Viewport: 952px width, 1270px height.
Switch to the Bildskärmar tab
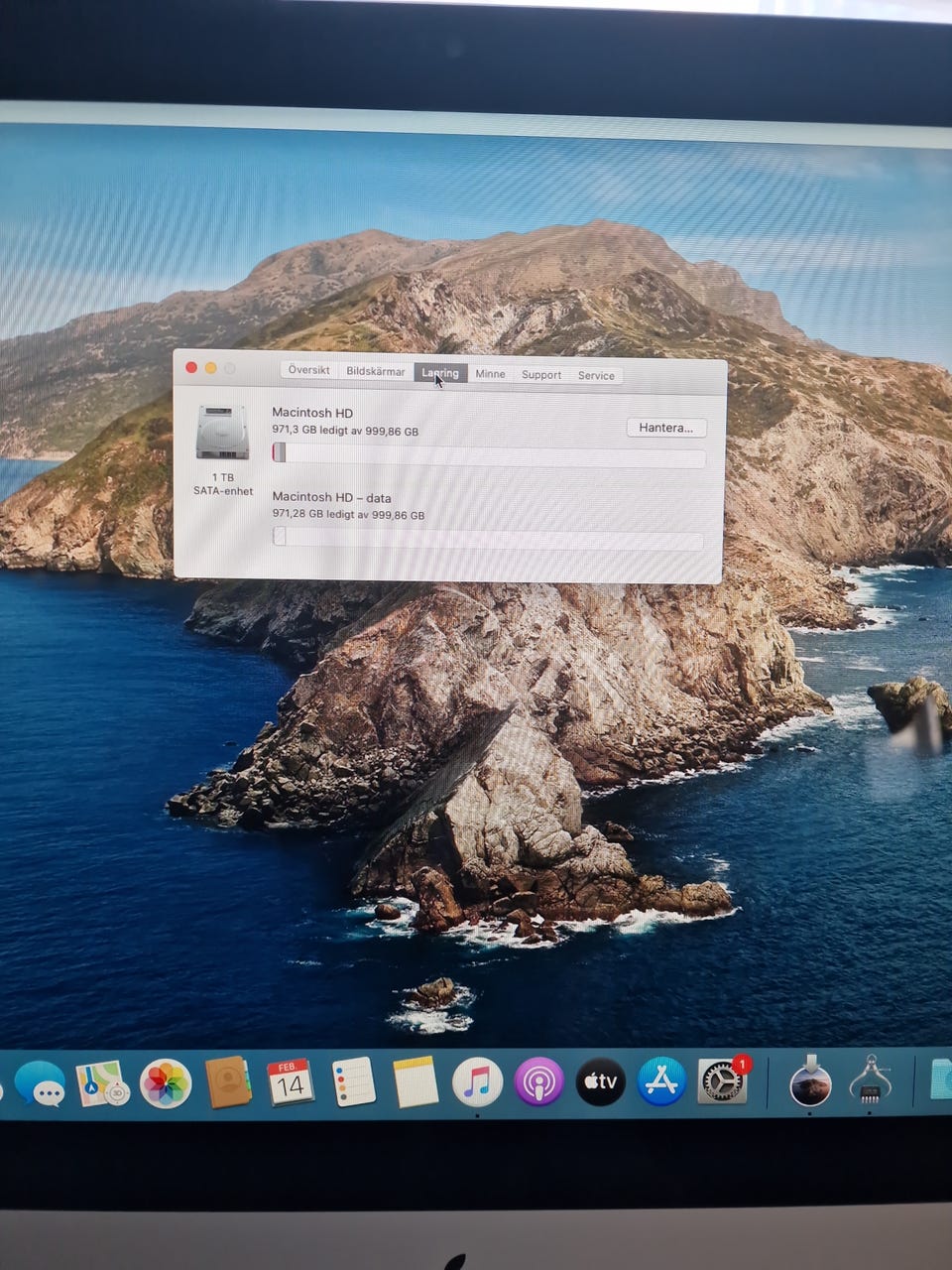click(x=375, y=371)
